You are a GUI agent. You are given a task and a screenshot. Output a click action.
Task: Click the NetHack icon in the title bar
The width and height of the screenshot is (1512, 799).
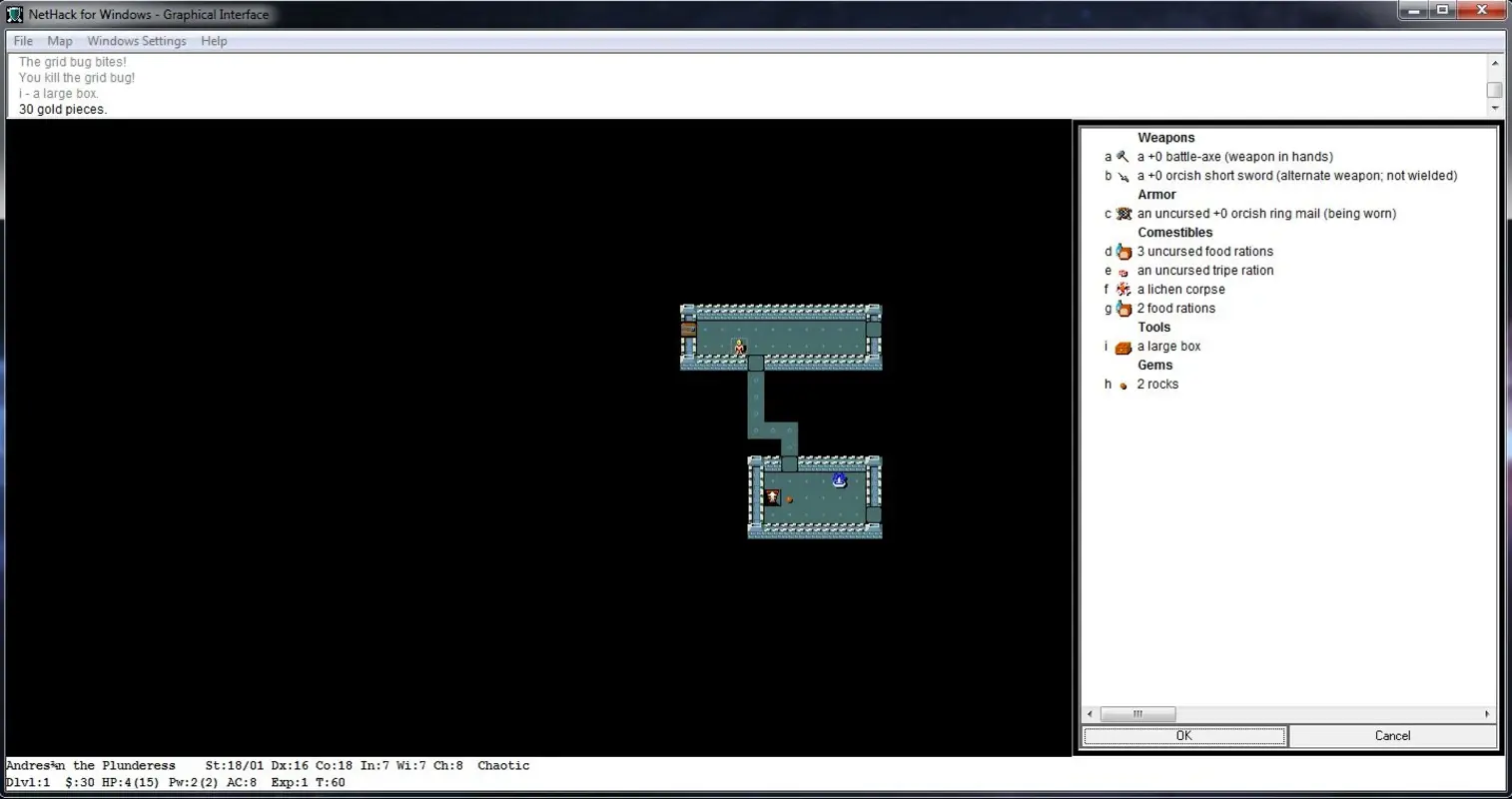point(13,14)
